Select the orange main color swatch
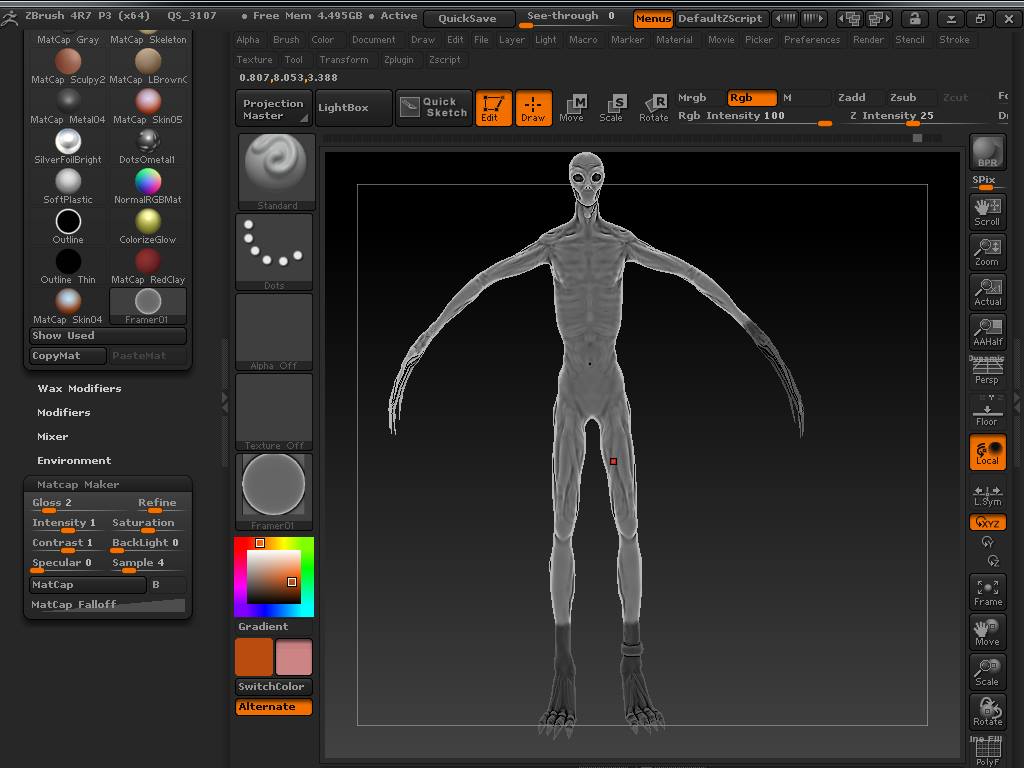 click(253, 657)
